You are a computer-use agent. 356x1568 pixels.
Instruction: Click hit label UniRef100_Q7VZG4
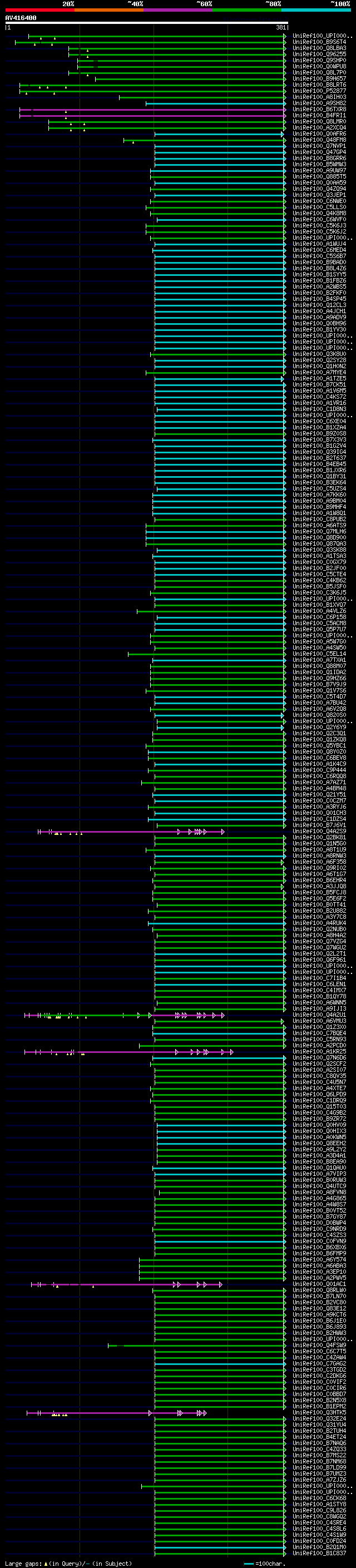[319, 941]
